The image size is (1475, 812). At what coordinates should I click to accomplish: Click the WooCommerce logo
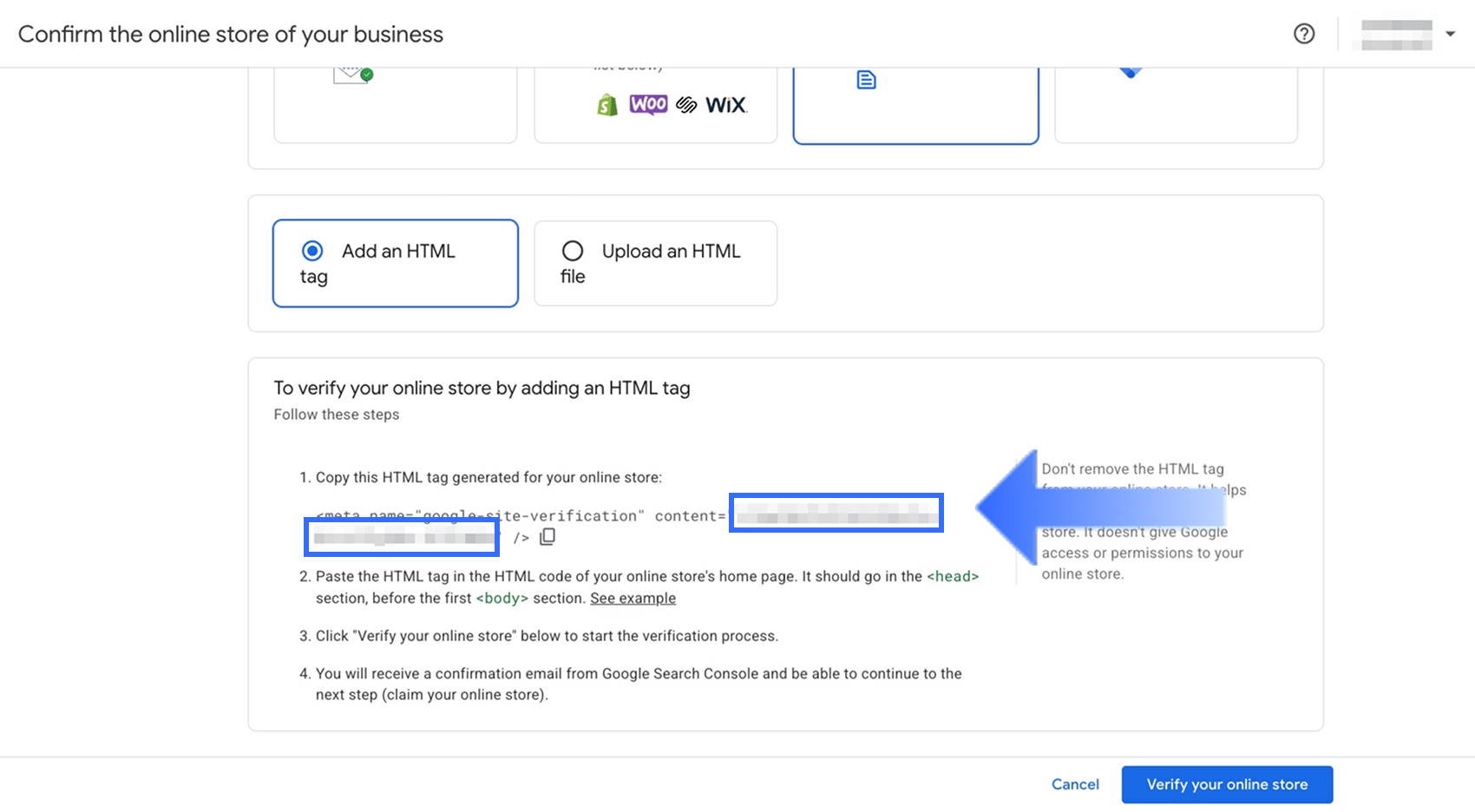point(648,105)
